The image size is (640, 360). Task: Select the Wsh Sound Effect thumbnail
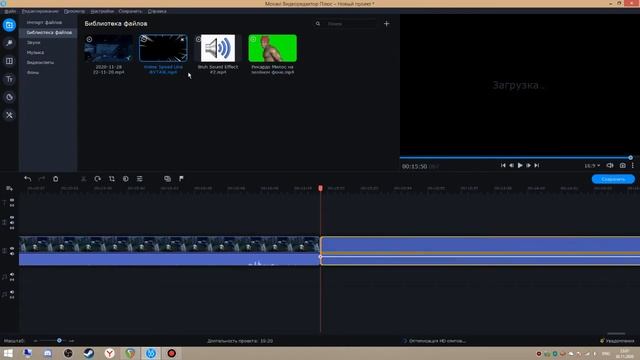click(218, 48)
